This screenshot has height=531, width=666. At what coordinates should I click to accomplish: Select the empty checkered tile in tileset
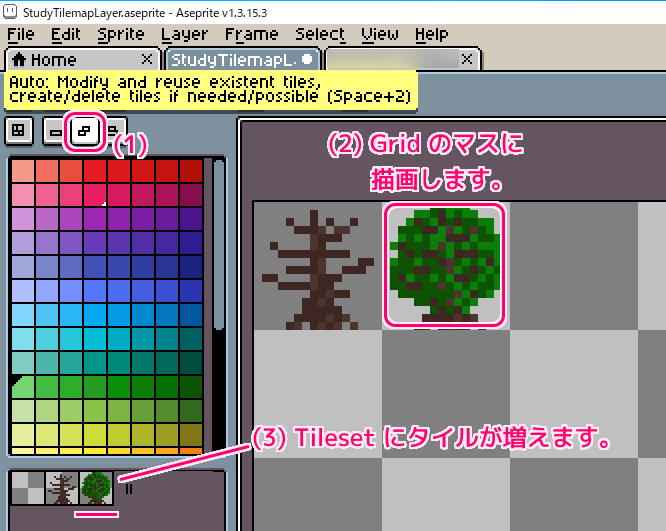pos(28,488)
